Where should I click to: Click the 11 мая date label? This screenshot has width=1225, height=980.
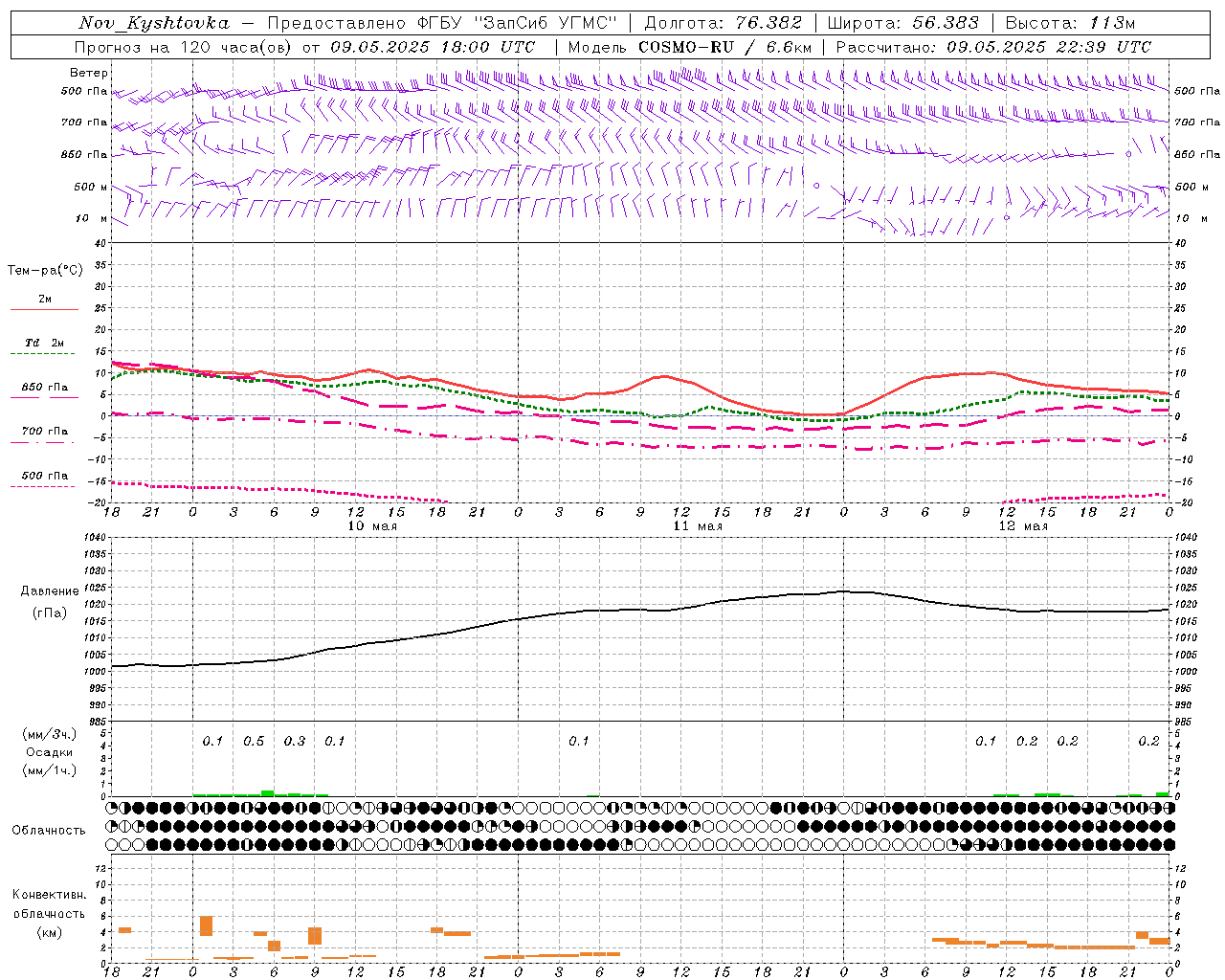tap(698, 526)
